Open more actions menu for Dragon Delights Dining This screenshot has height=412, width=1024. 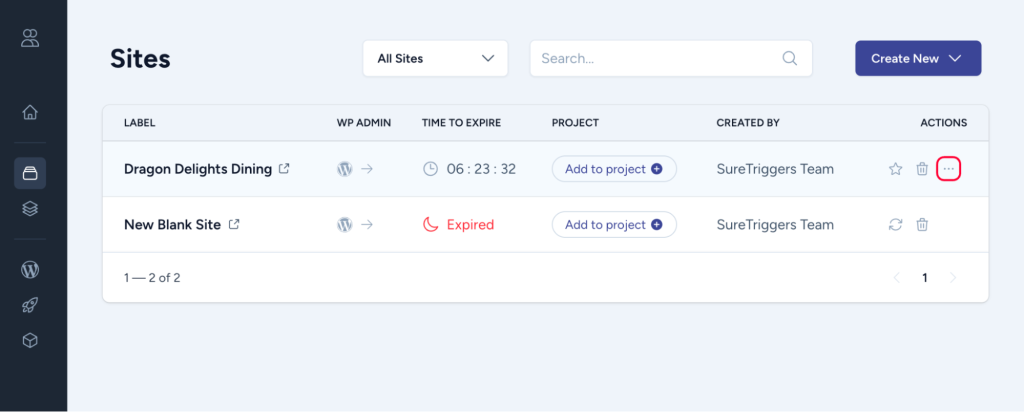[x=948, y=169]
